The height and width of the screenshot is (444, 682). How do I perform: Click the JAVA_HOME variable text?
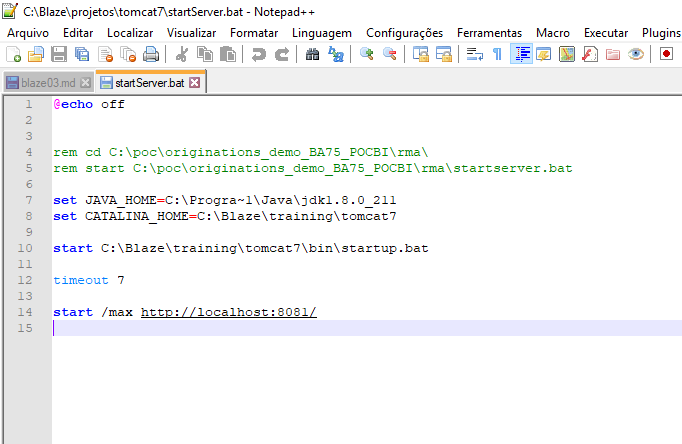point(120,200)
